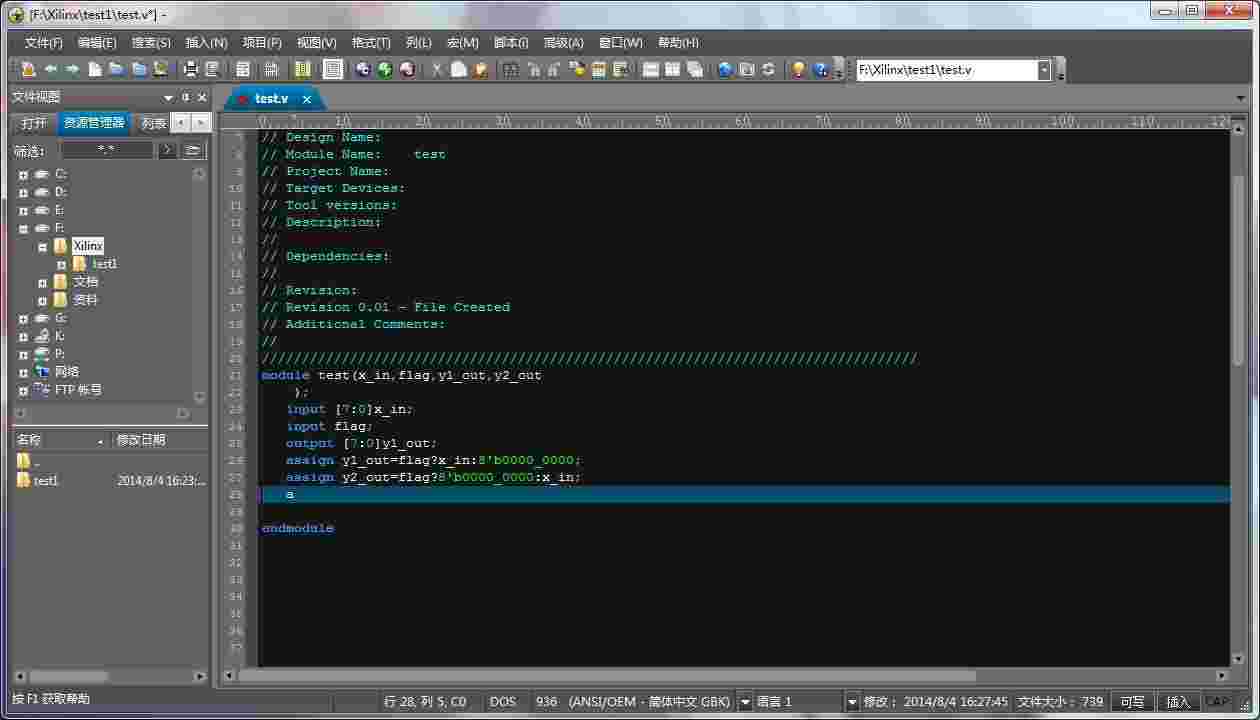Toggle 可写 writable mode in status bar
Viewport: 1260px width, 720px height.
[1131, 701]
